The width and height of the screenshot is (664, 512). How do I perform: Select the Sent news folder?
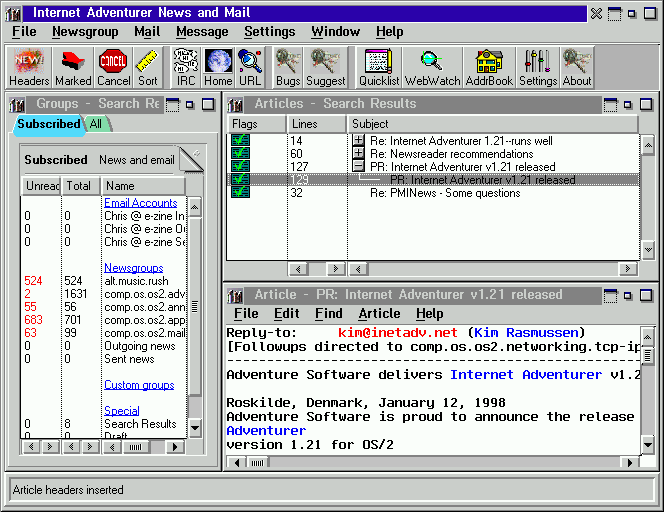[129, 359]
